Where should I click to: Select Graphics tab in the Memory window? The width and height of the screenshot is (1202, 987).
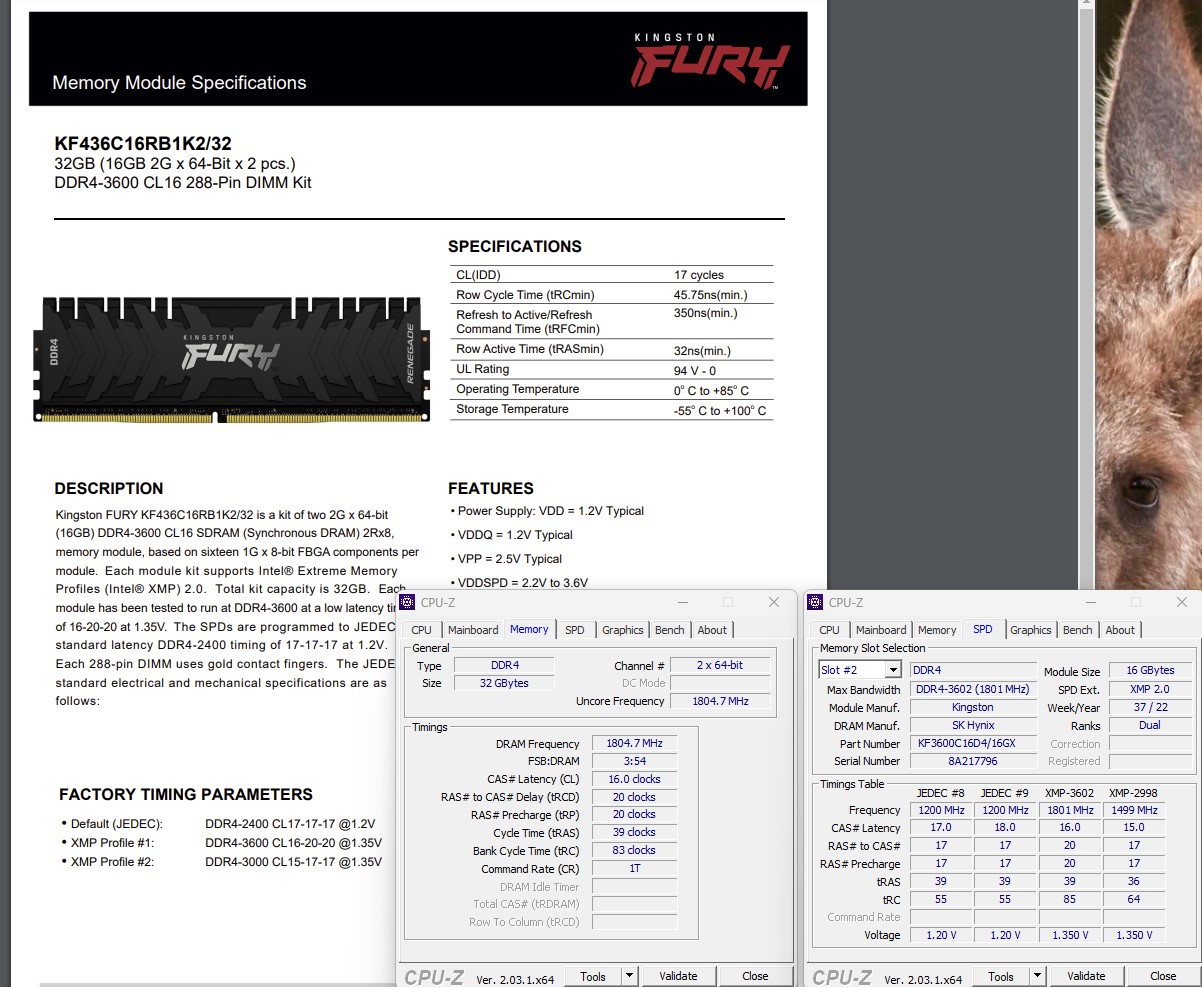click(622, 630)
